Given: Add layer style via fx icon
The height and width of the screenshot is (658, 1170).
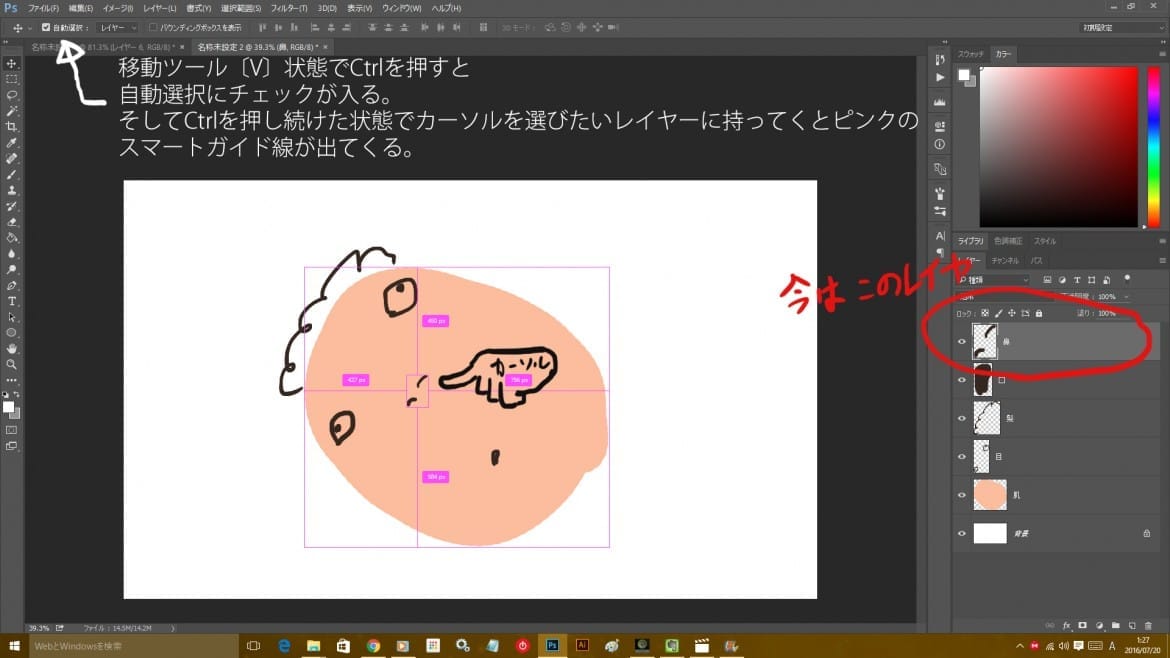Looking at the screenshot, I should pyautogui.click(x=1067, y=625).
